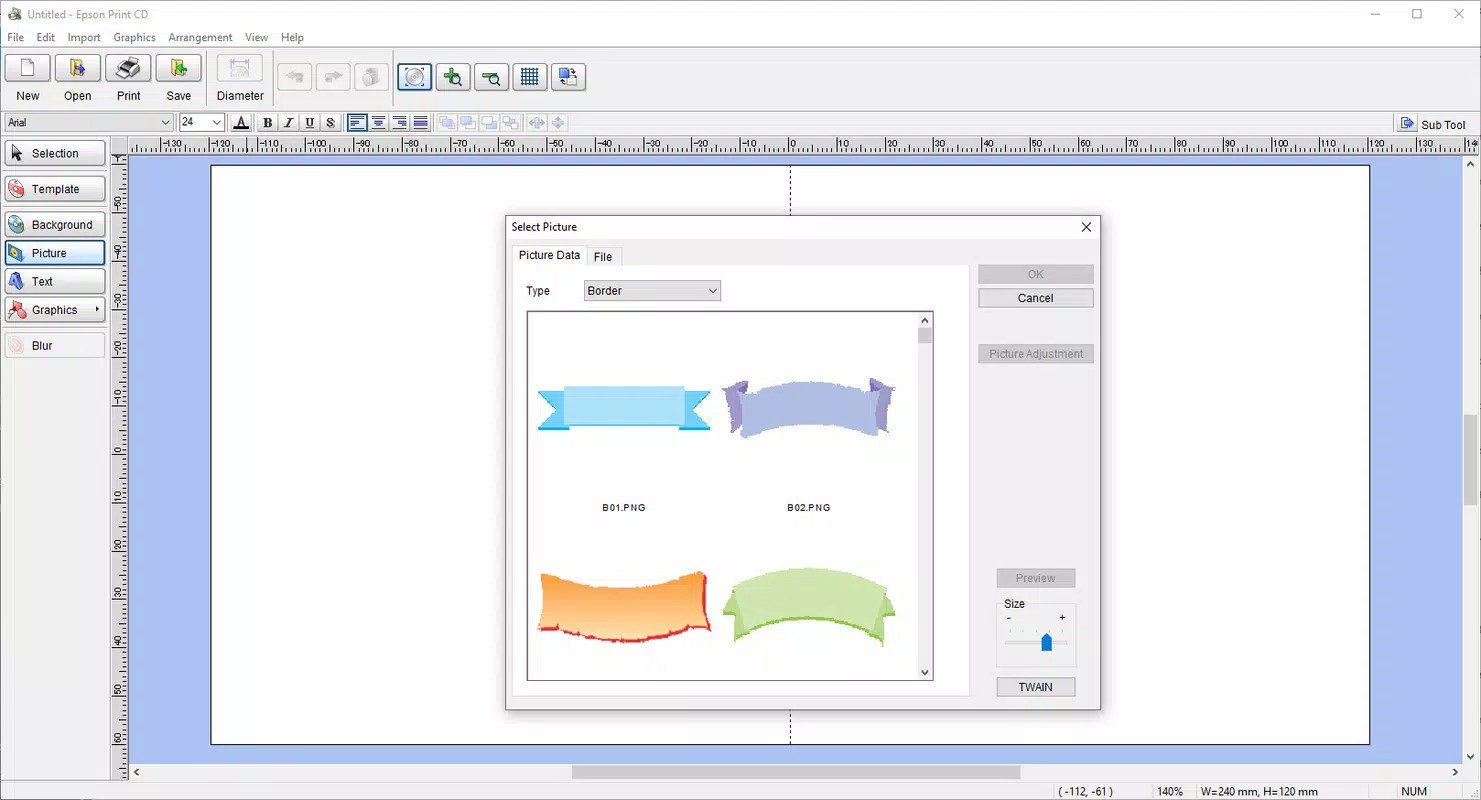The width and height of the screenshot is (1481, 800).
Task: Click the Size slider handle
Action: 1046,642
